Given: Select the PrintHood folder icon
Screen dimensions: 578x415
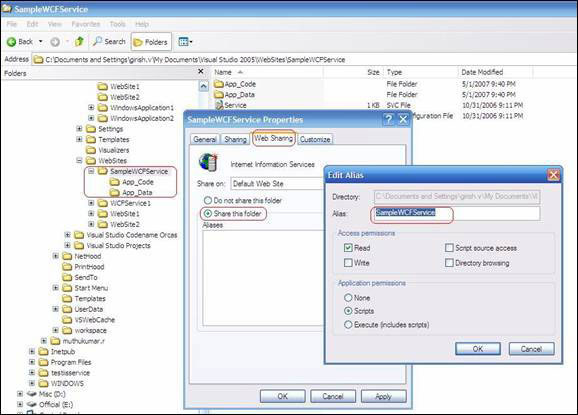Looking at the screenshot, I should 67,267.
